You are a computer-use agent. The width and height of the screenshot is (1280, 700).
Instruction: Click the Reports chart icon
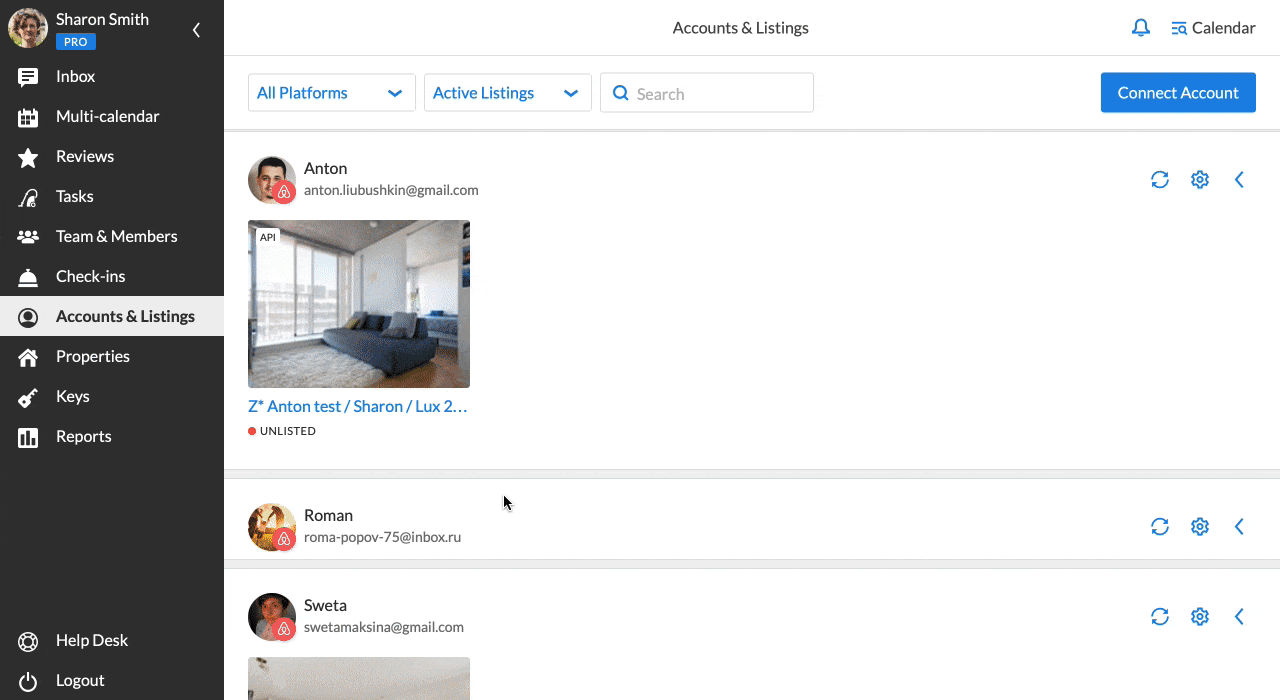[28, 437]
